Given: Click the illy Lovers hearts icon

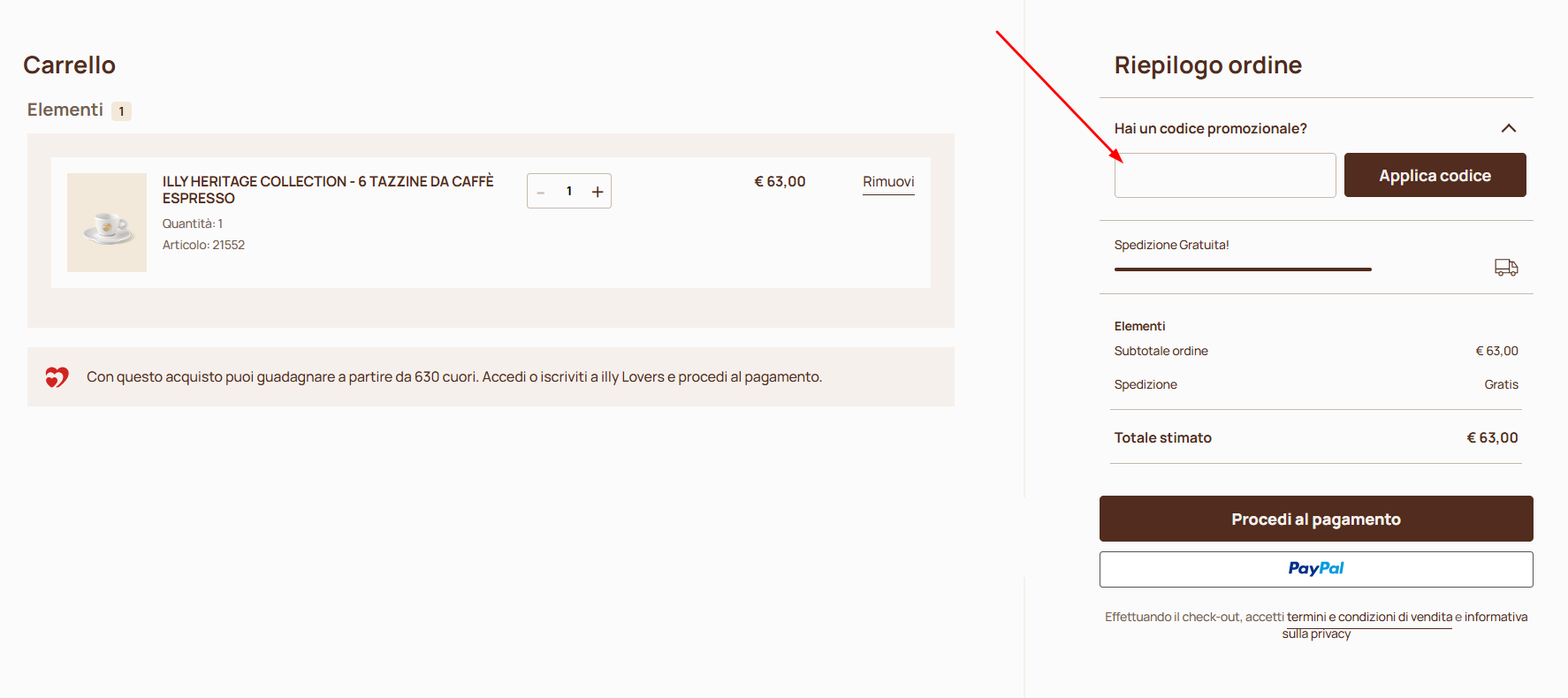Looking at the screenshot, I should [57, 377].
